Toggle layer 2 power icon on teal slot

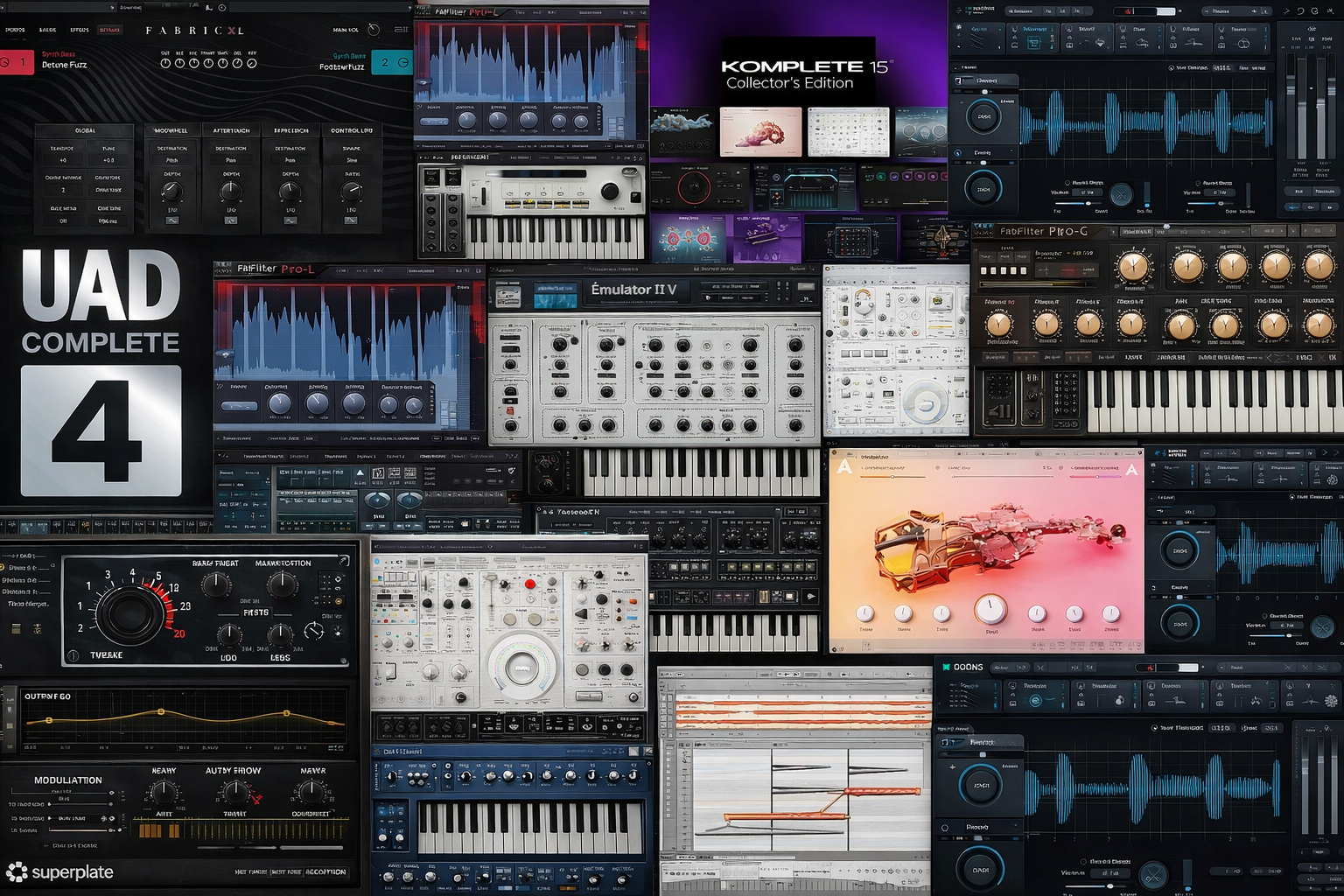click(x=402, y=62)
